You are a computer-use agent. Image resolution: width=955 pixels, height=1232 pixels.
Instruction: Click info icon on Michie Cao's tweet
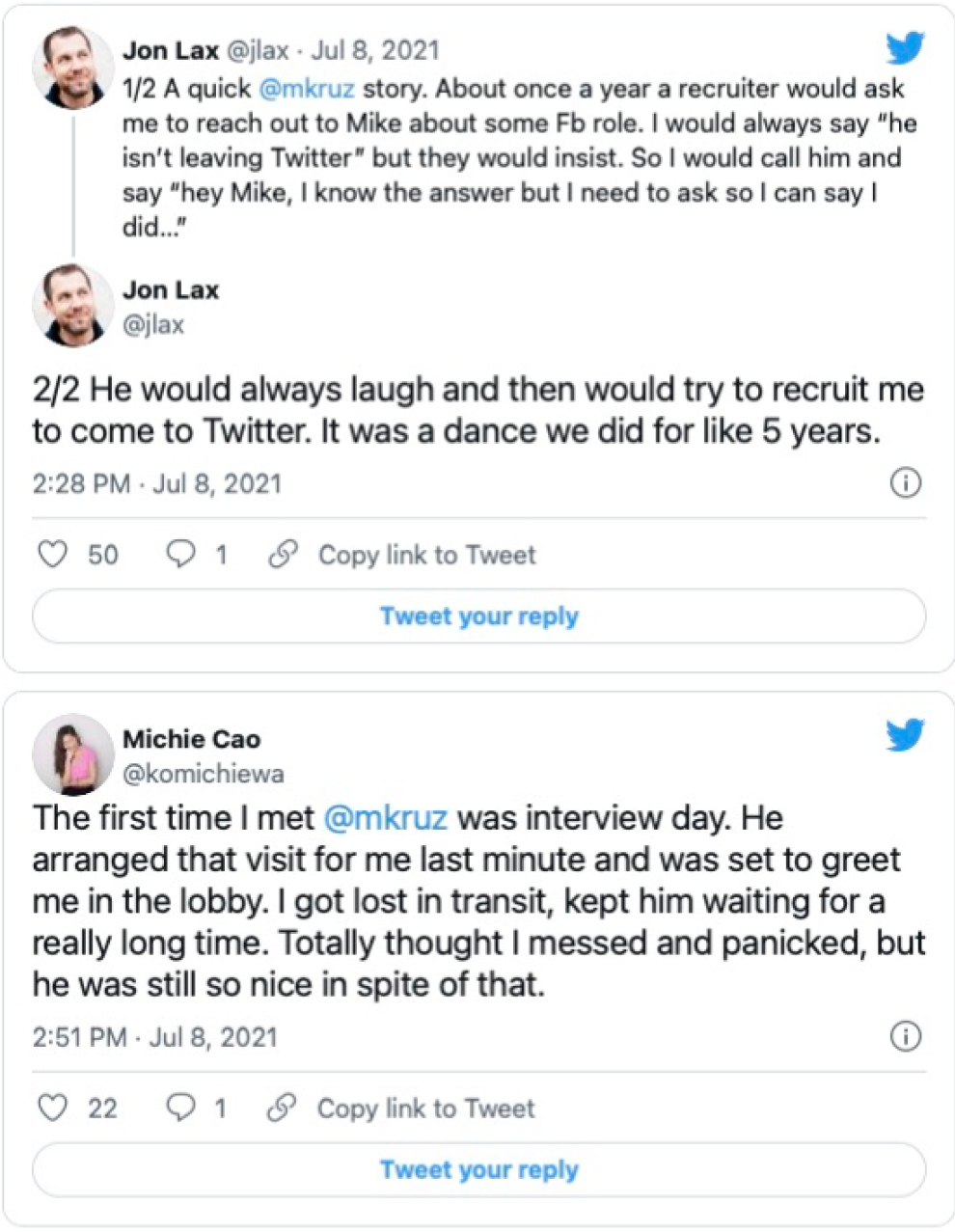(905, 1036)
